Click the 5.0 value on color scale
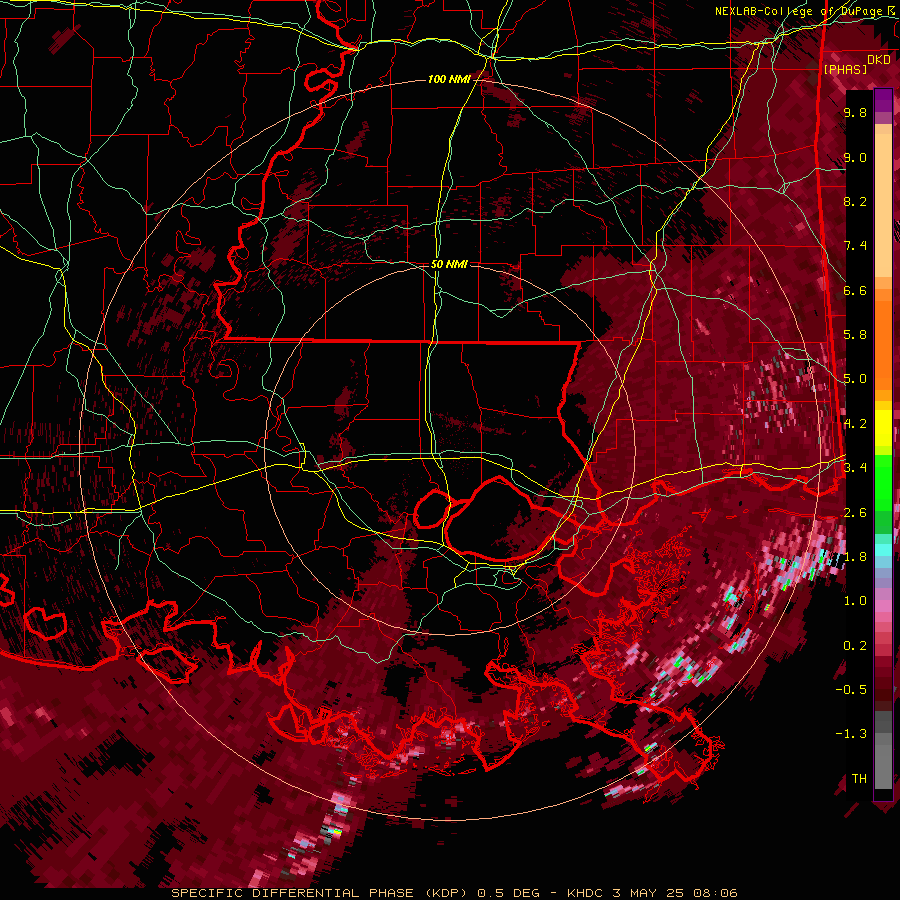 tap(855, 379)
